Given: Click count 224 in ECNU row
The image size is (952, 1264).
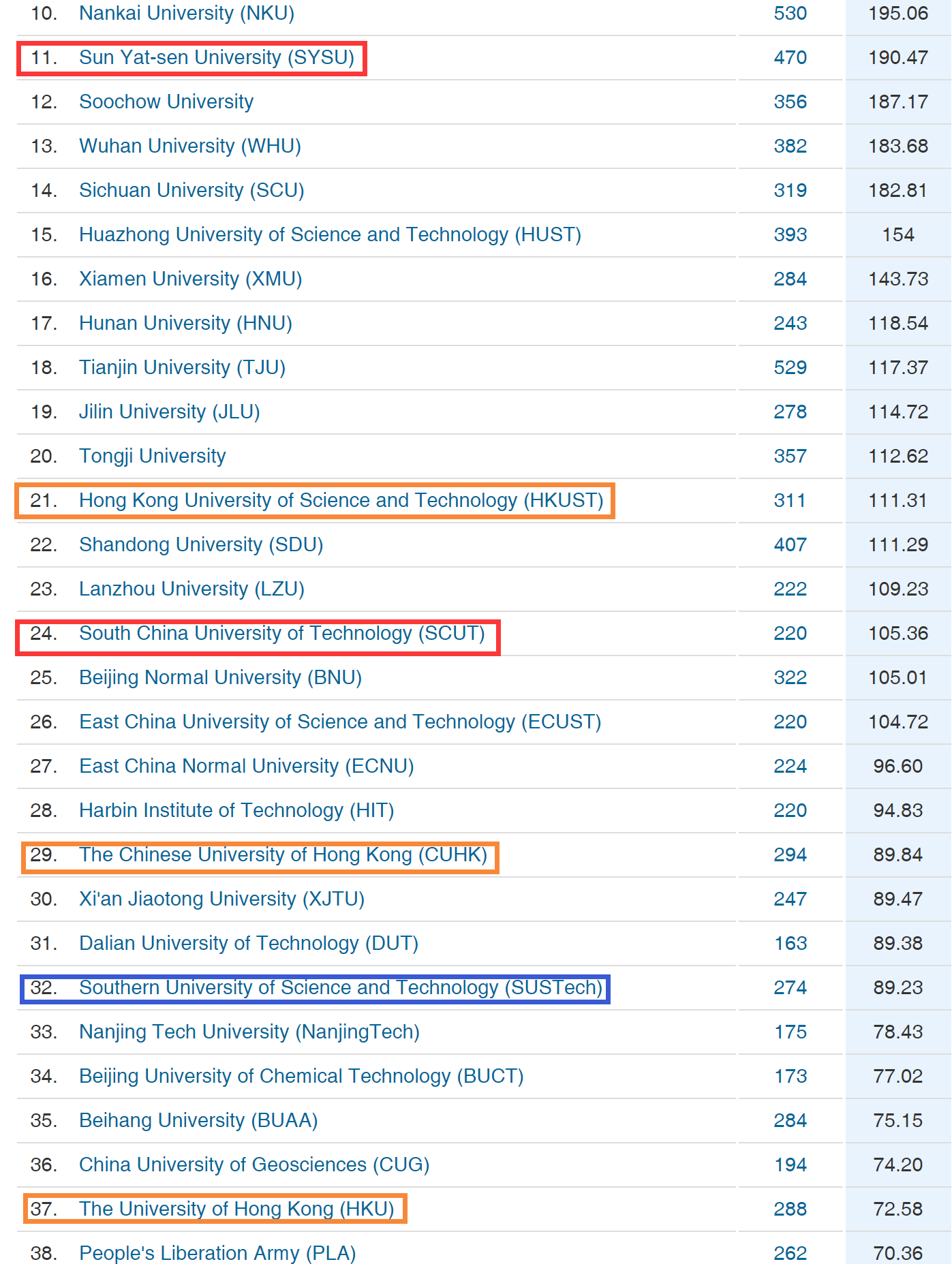Looking at the screenshot, I should pos(790,767).
